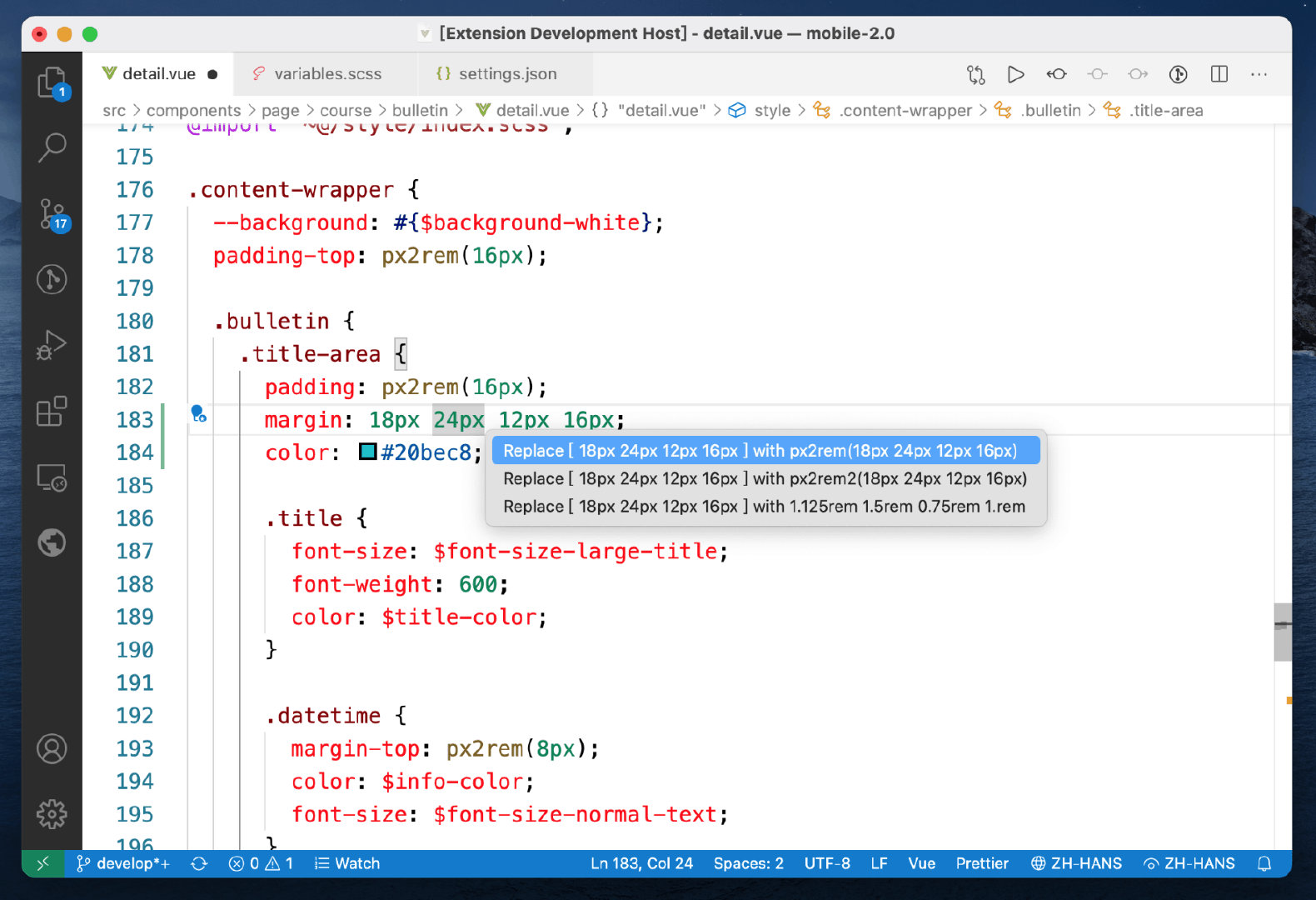Screen dimensions: 1316x900
Task: Open the Manage gear menu
Action: pyautogui.click(x=52, y=814)
